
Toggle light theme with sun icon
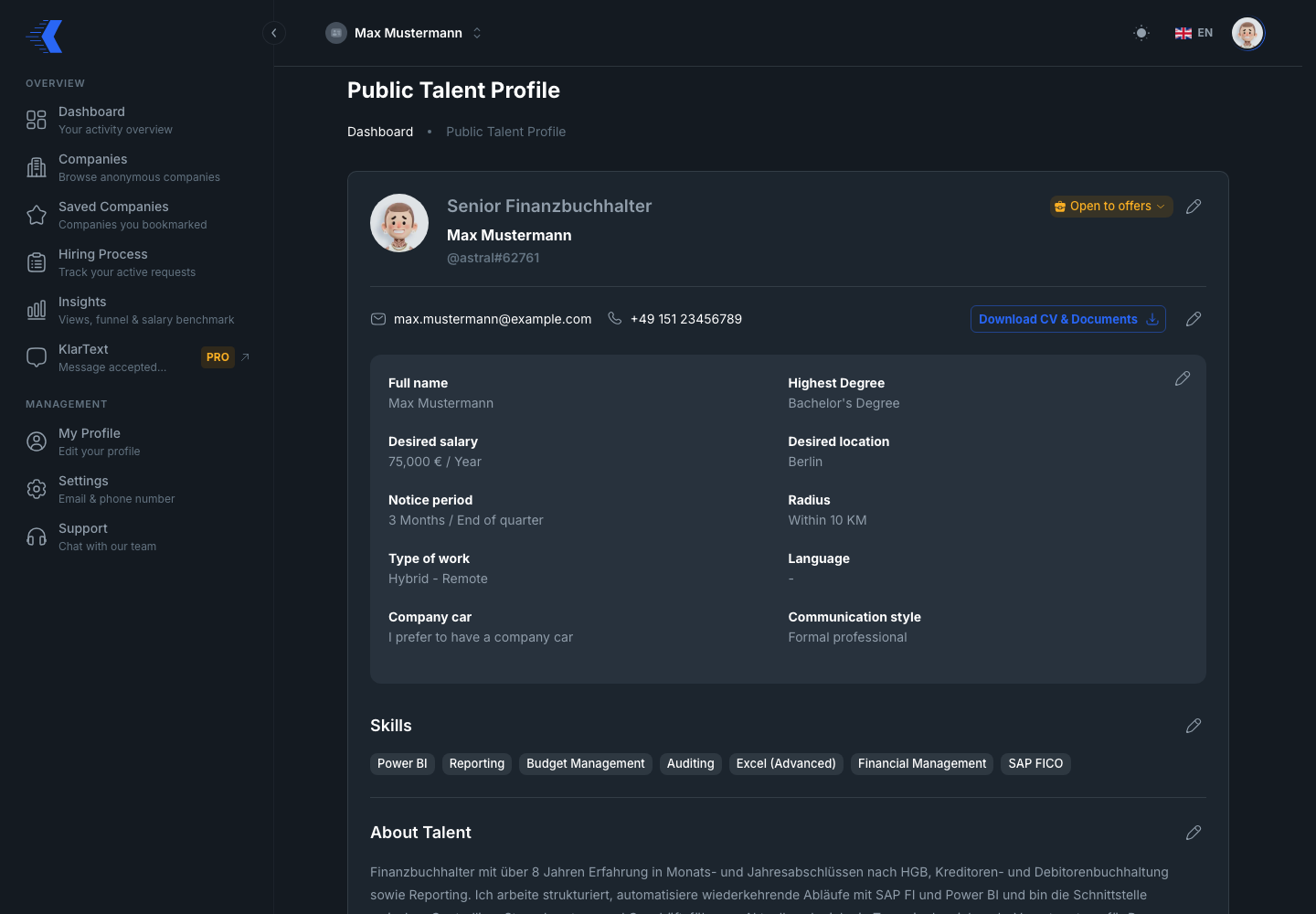coord(1141,33)
